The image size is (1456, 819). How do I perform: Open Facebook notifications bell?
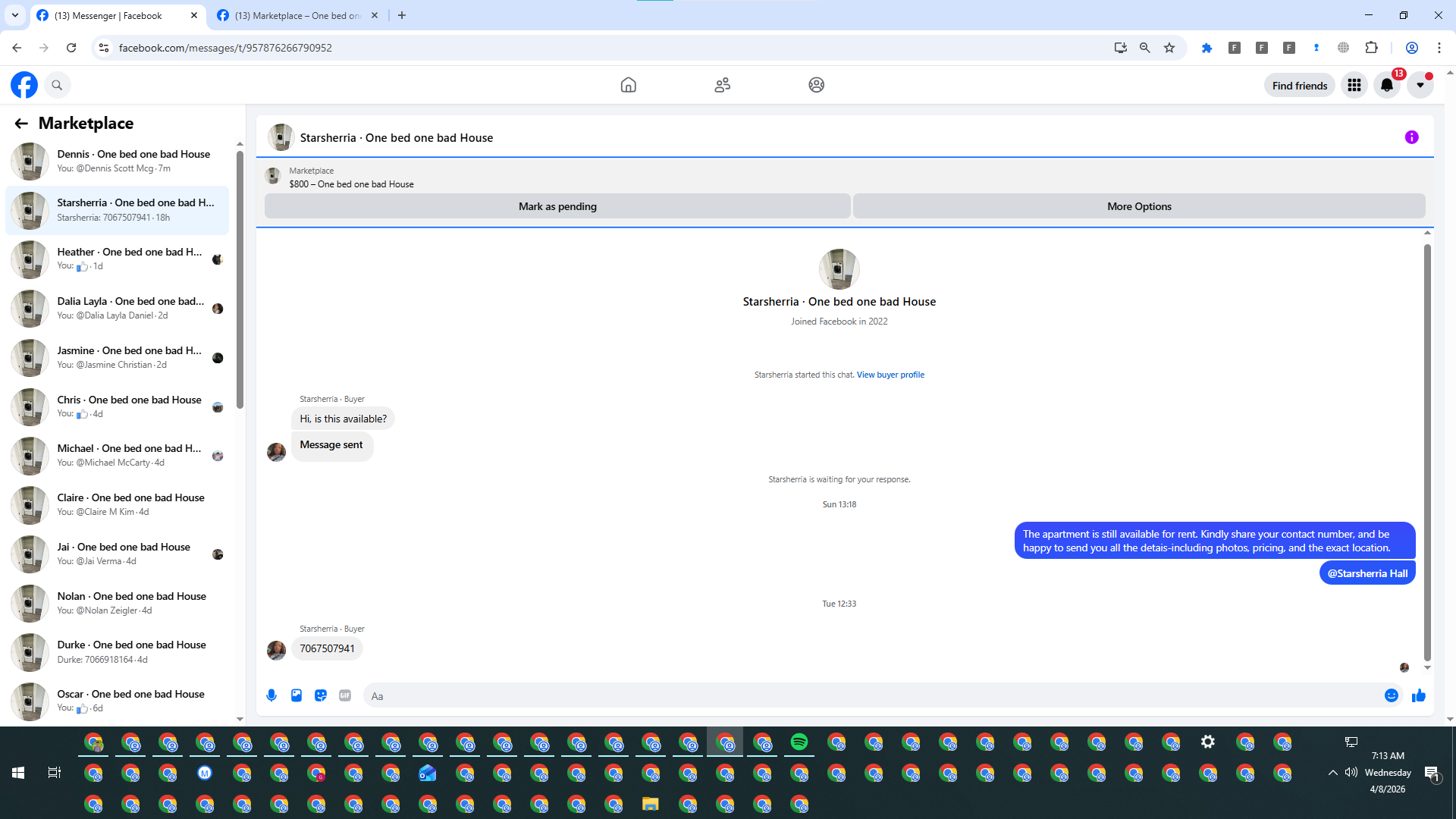[1386, 86]
